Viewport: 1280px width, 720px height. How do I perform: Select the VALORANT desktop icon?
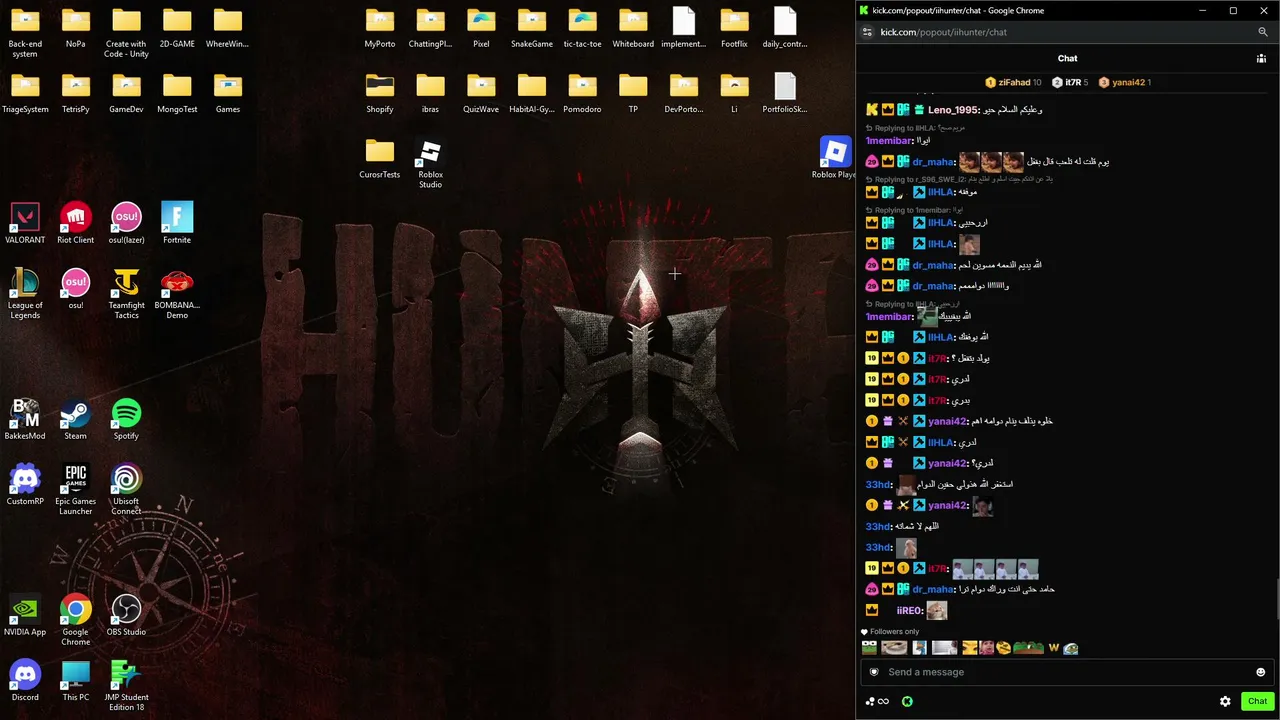[x=25, y=224]
